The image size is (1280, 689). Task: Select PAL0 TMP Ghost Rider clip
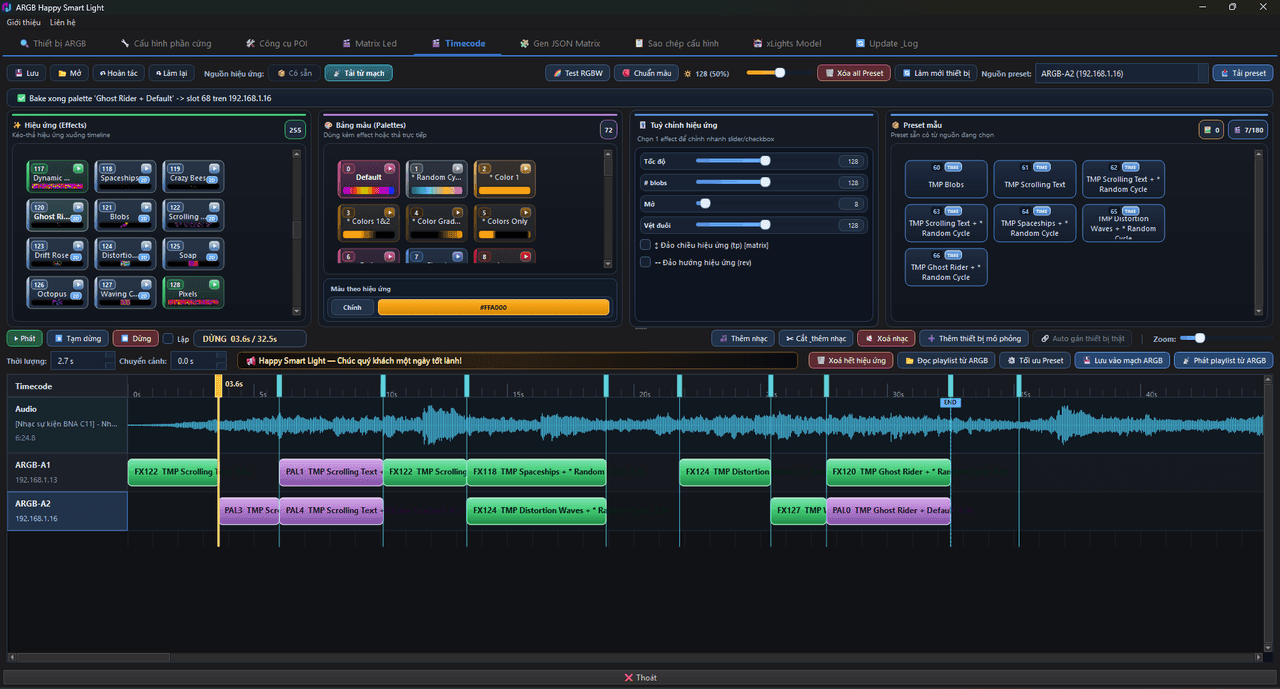tap(888, 511)
